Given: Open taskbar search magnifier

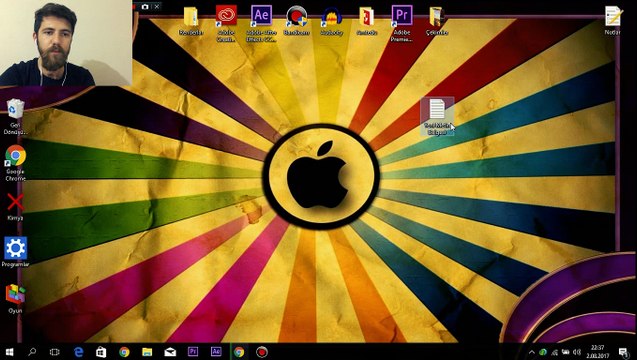Looking at the screenshot, I should (x=32, y=352).
